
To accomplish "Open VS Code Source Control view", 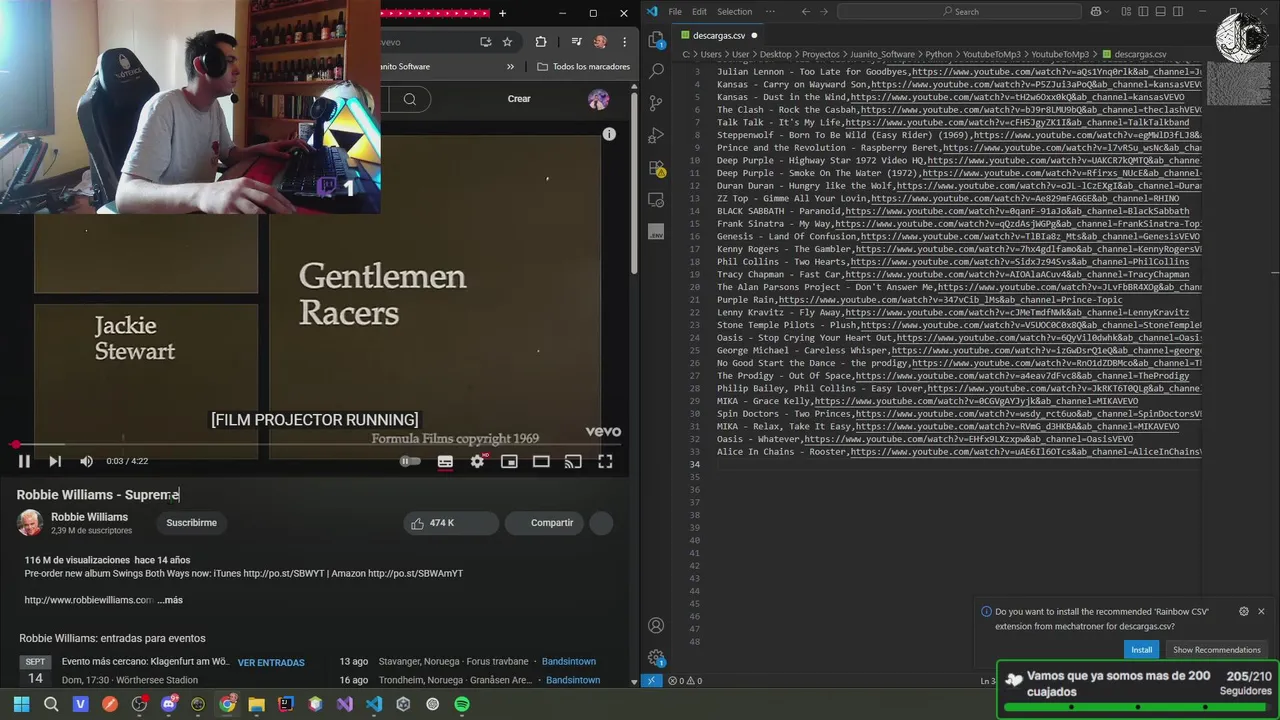I will click(x=656, y=103).
